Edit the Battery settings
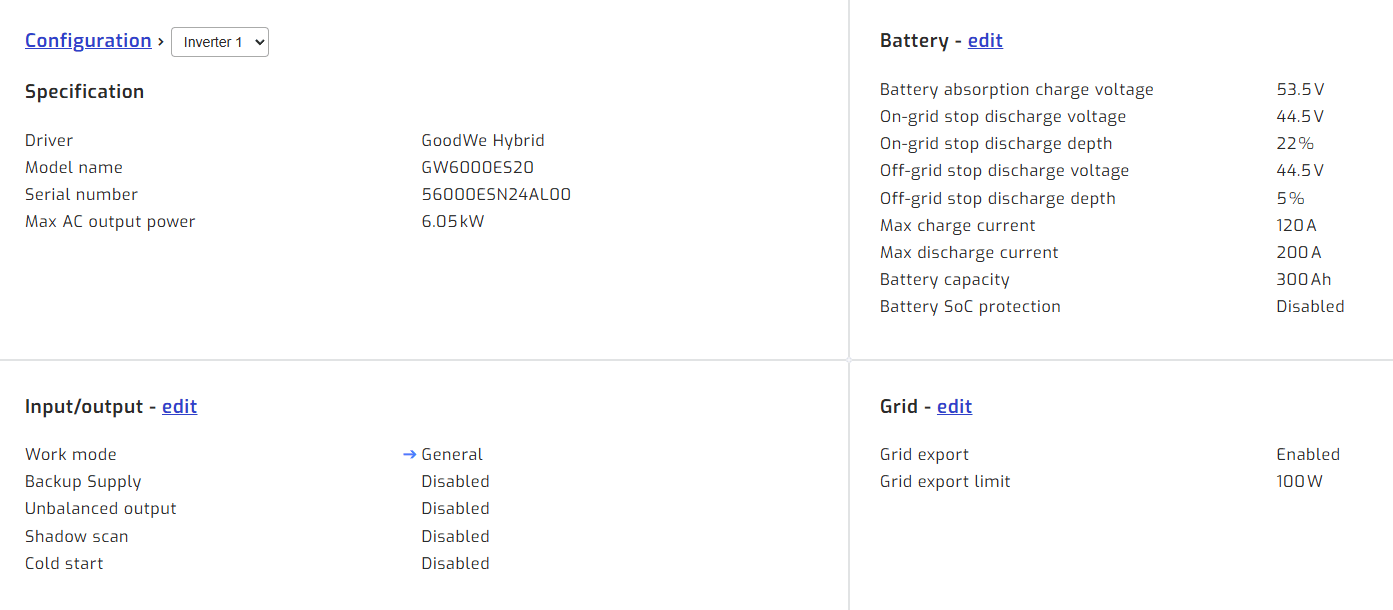This screenshot has width=1393, height=610. pos(985,41)
